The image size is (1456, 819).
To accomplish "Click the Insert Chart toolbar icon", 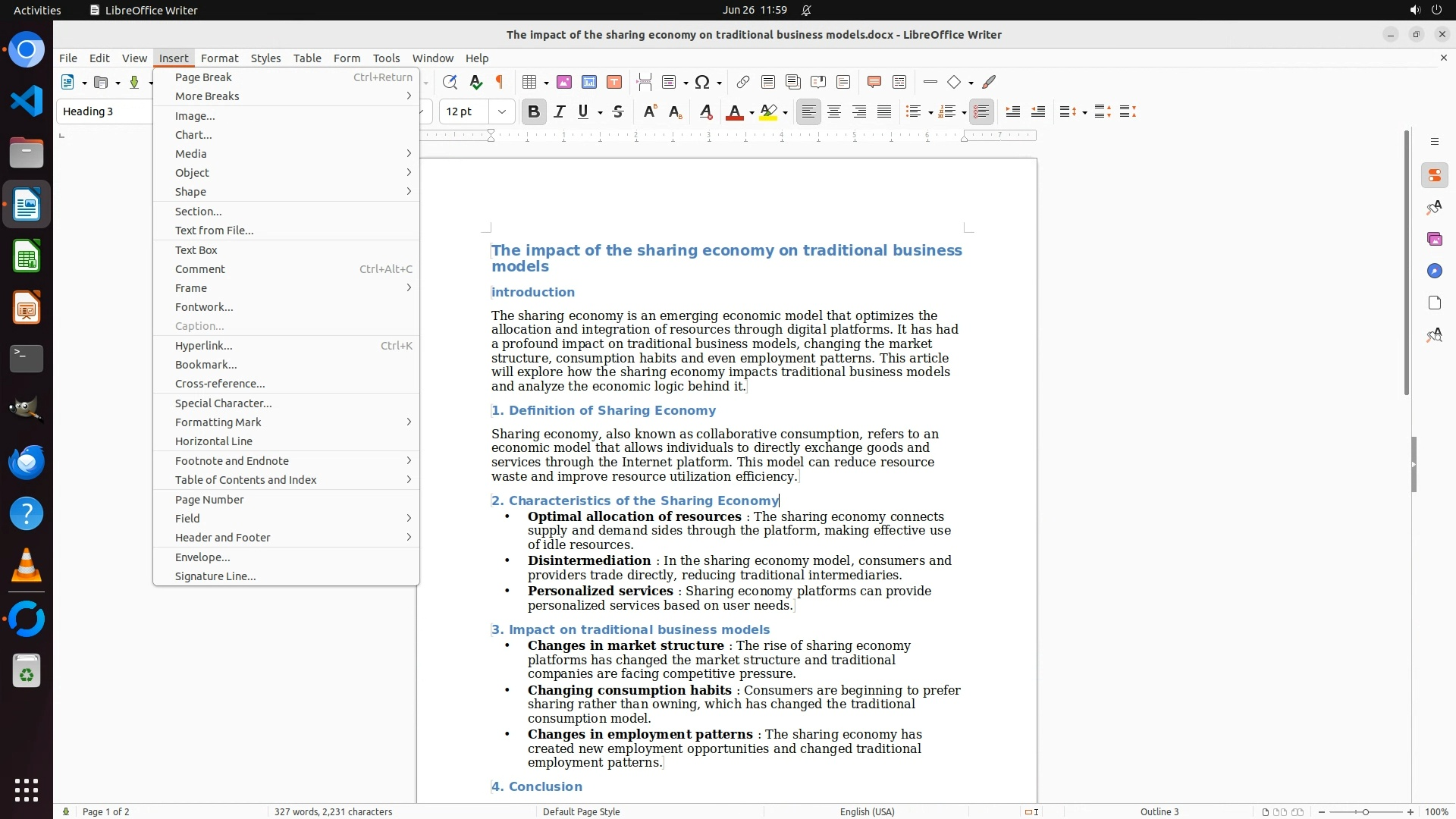I will (589, 82).
